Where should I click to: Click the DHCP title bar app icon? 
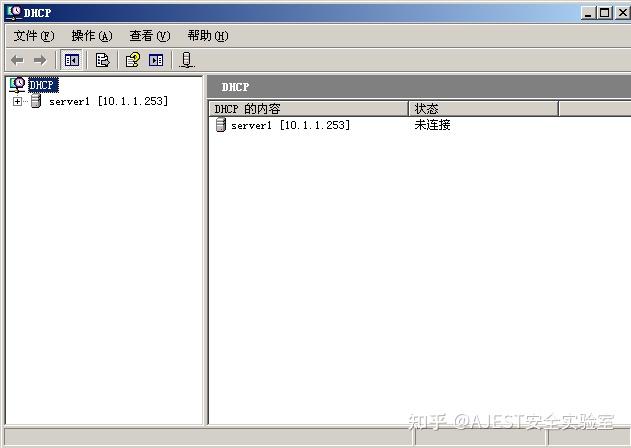pyautogui.click(x=14, y=13)
